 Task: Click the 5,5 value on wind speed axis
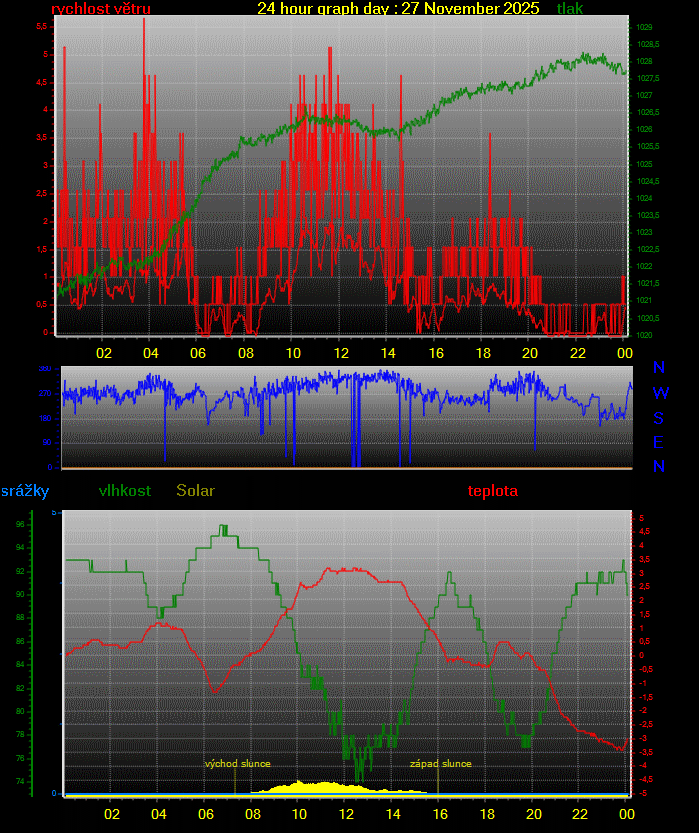pos(41,27)
